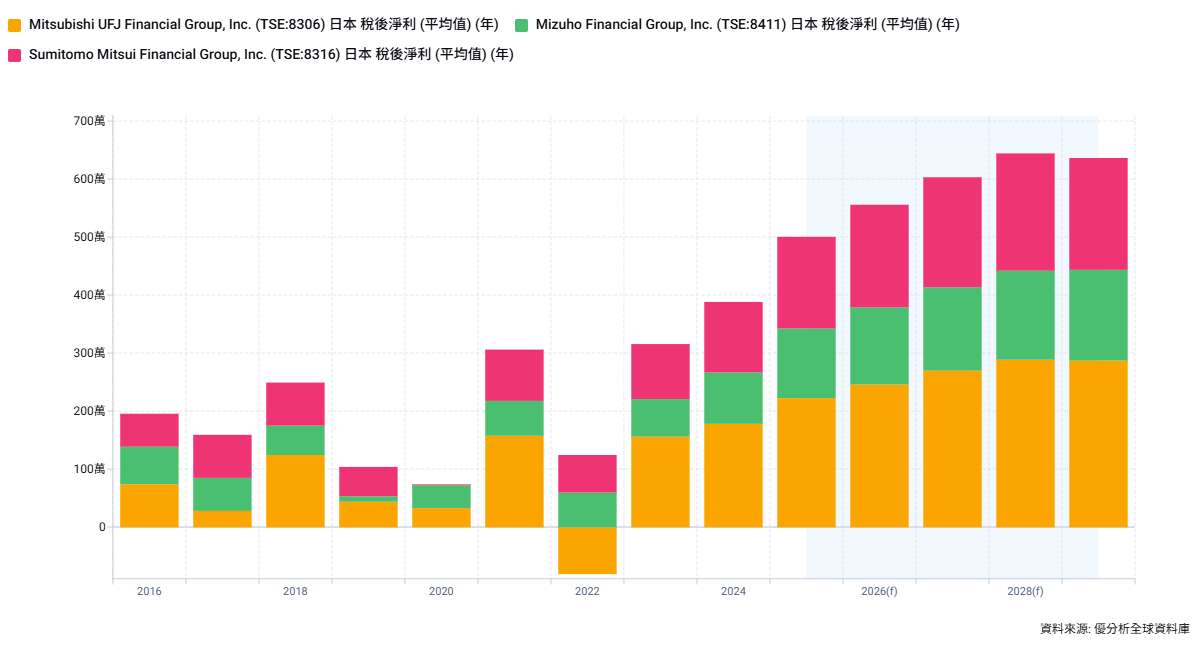Click the orange segment of the 2026(f) bar
This screenshot has height=649, width=1200.
[x=879, y=456]
